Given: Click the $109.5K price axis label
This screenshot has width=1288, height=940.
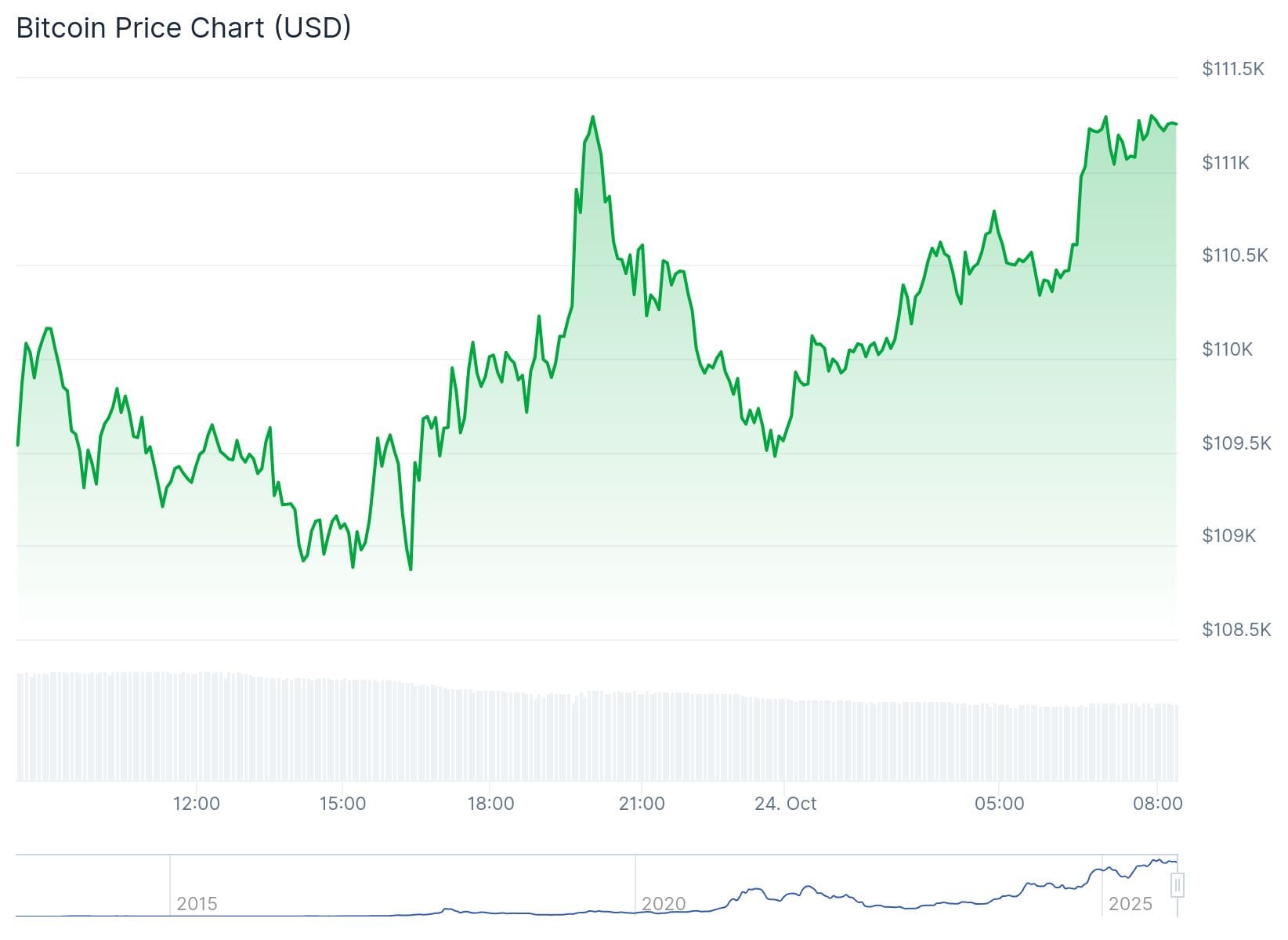Looking at the screenshot, I should [x=1236, y=443].
